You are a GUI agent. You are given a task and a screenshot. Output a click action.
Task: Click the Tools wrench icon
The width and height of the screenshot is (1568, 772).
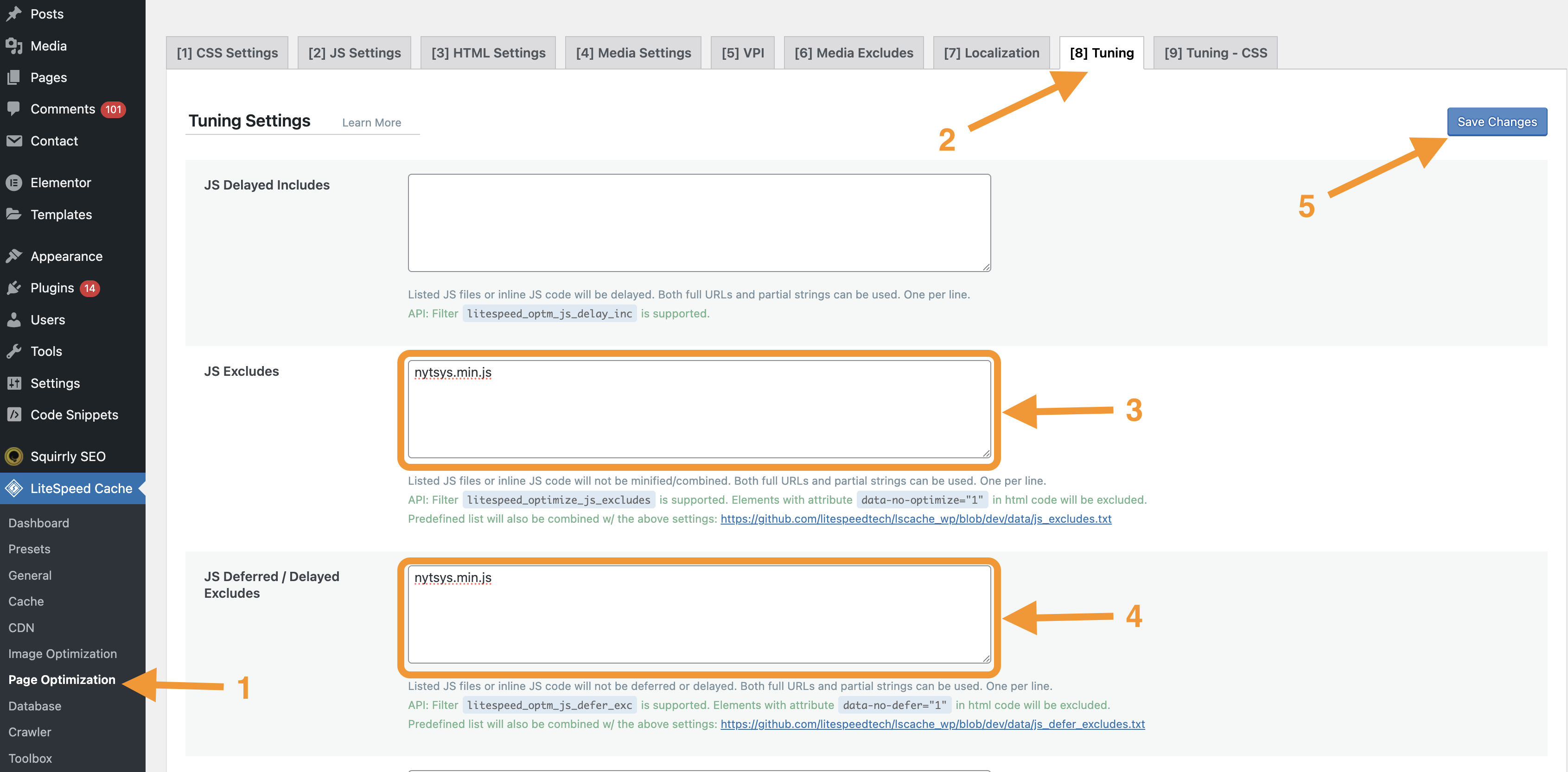(14, 351)
